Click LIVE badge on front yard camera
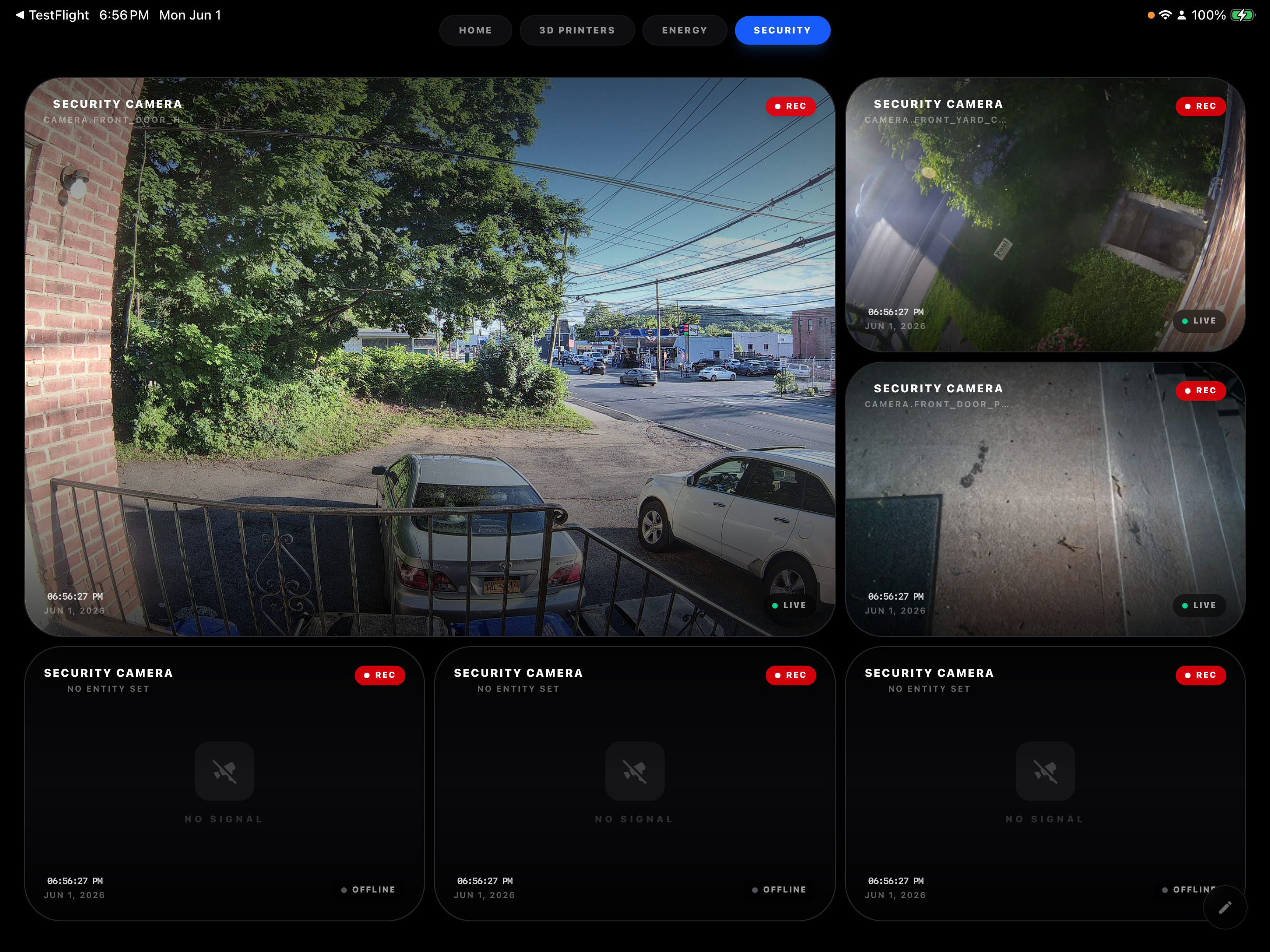This screenshot has height=952, width=1270. click(x=1199, y=321)
